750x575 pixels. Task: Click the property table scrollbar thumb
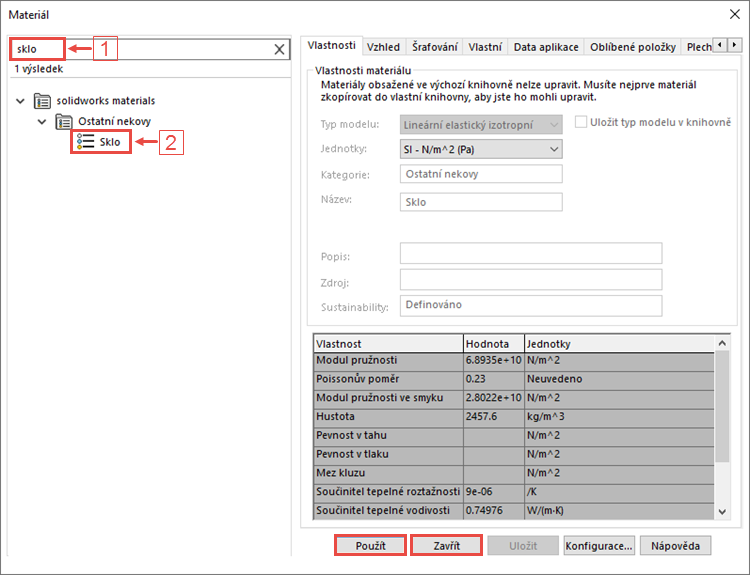(x=722, y=406)
